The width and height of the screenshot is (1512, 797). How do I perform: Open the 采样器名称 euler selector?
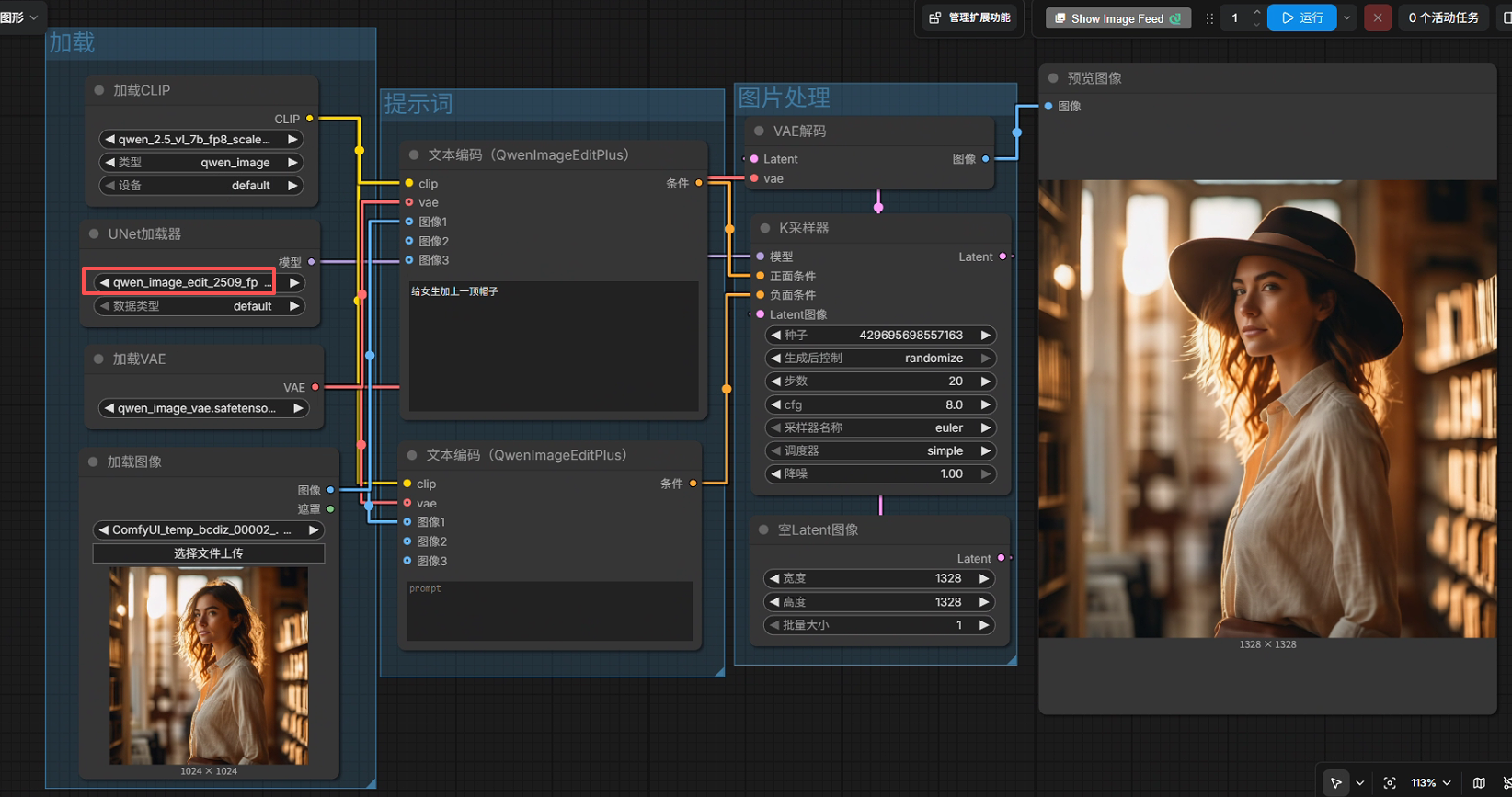click(880, 427)
